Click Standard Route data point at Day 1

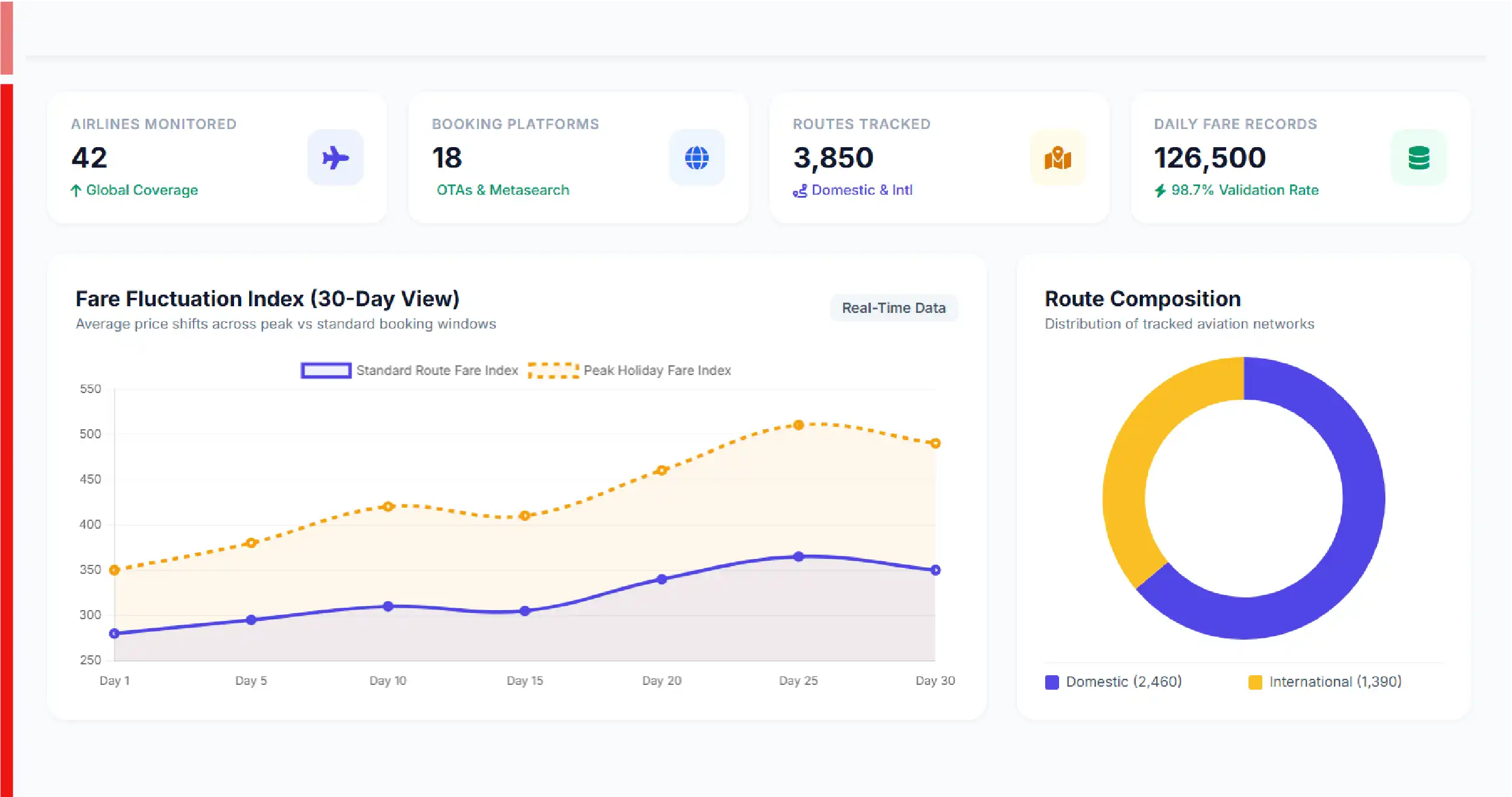[x=115, y=633]
